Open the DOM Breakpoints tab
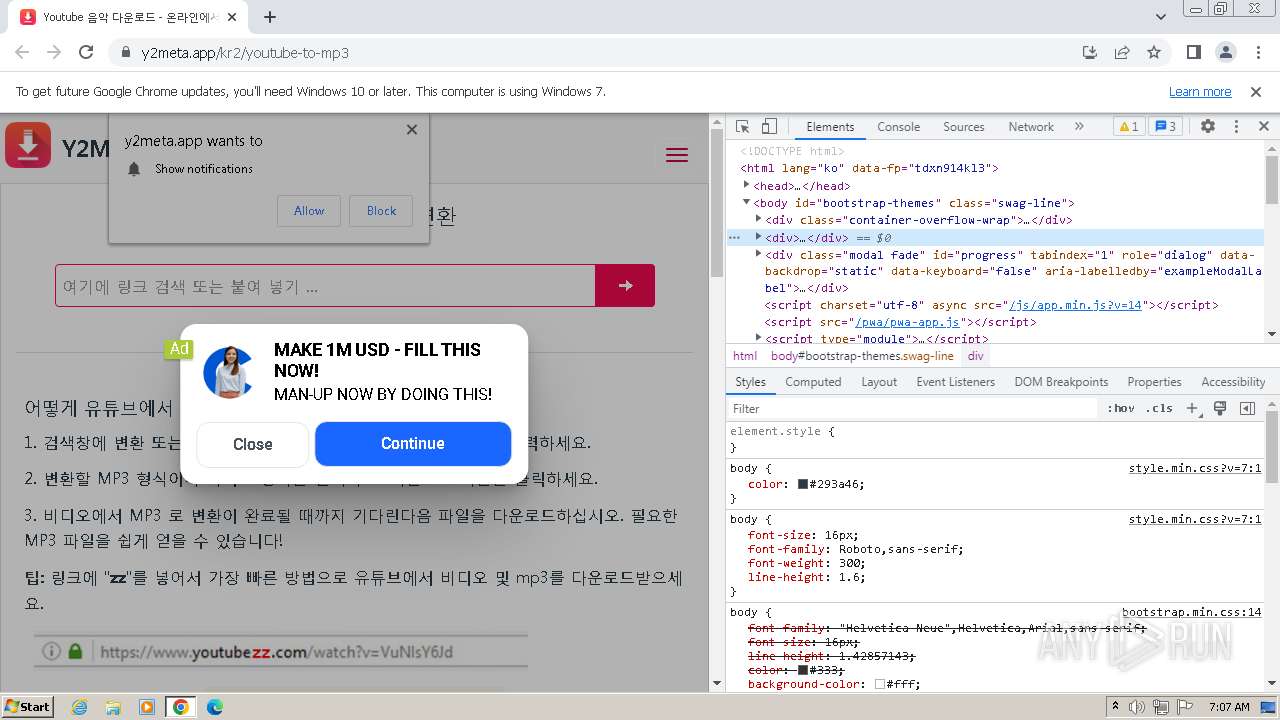Image resolution: width=1280 pixels, height=720 pixels. [1061, 382]
